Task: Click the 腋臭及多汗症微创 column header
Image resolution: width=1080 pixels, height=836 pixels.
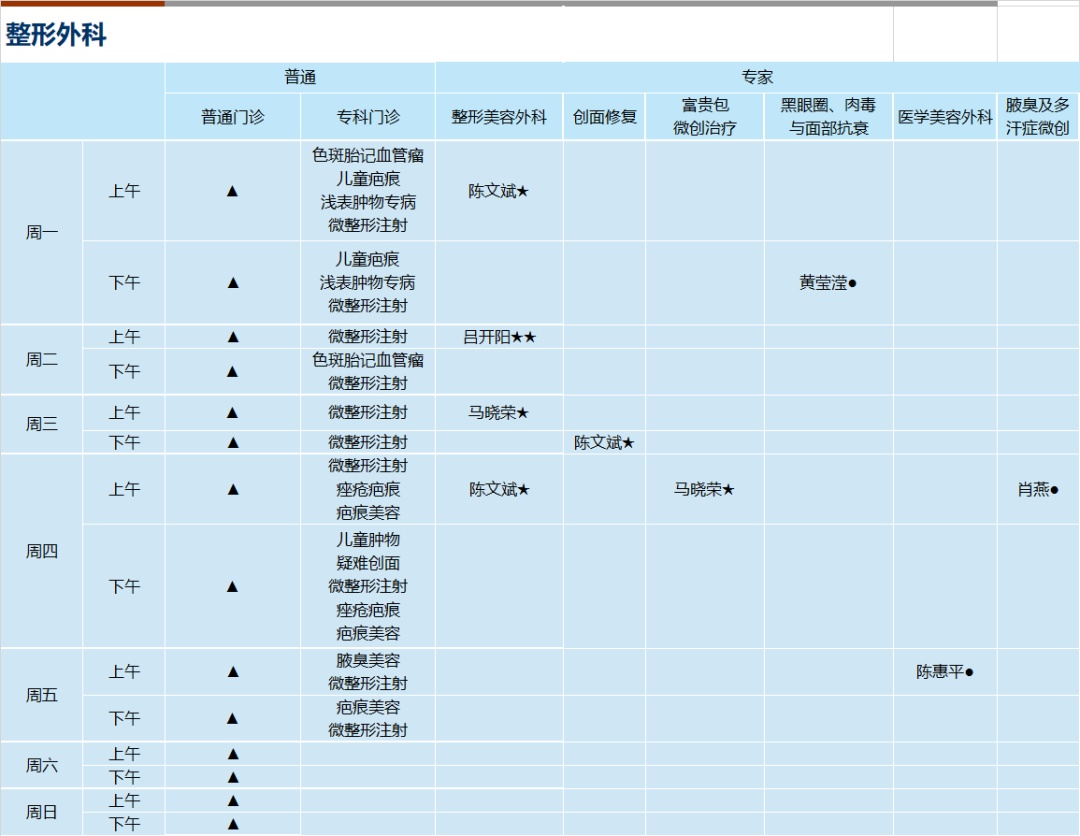Action: tap(1037, 116)
